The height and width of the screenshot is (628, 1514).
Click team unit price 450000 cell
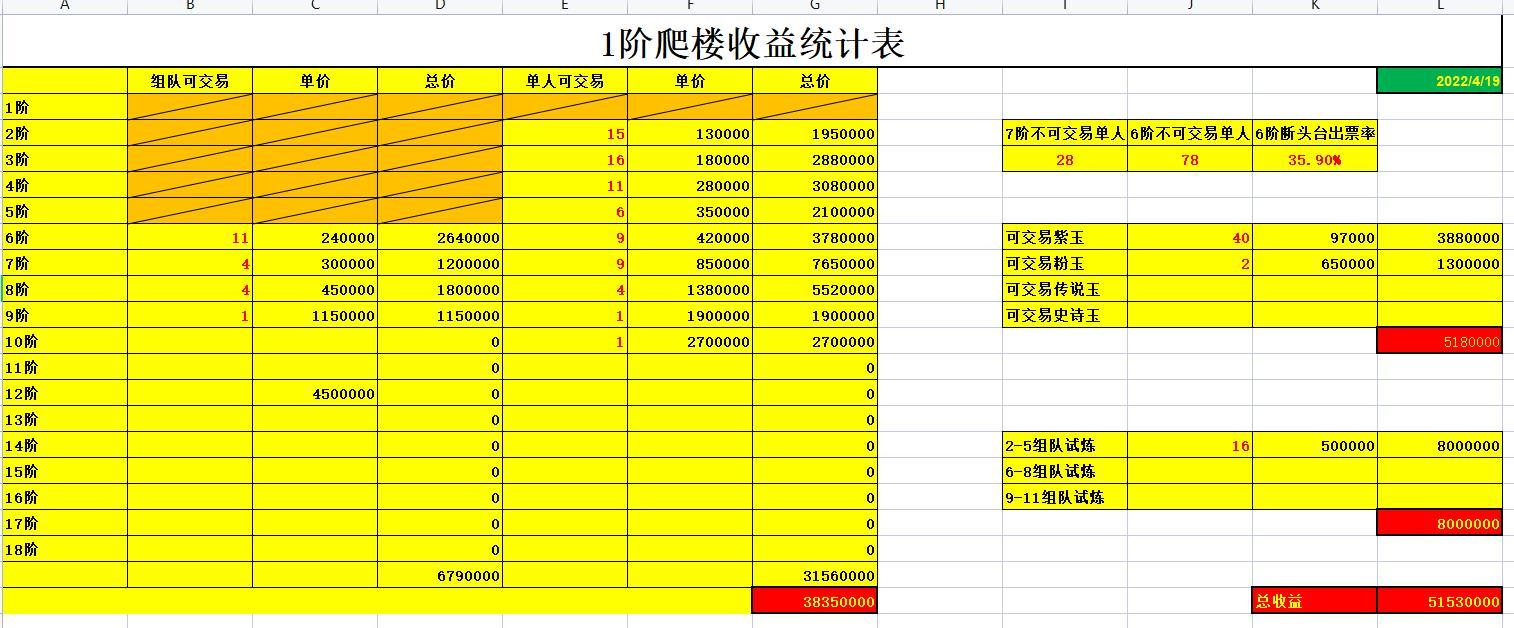(x=315, y=289)
